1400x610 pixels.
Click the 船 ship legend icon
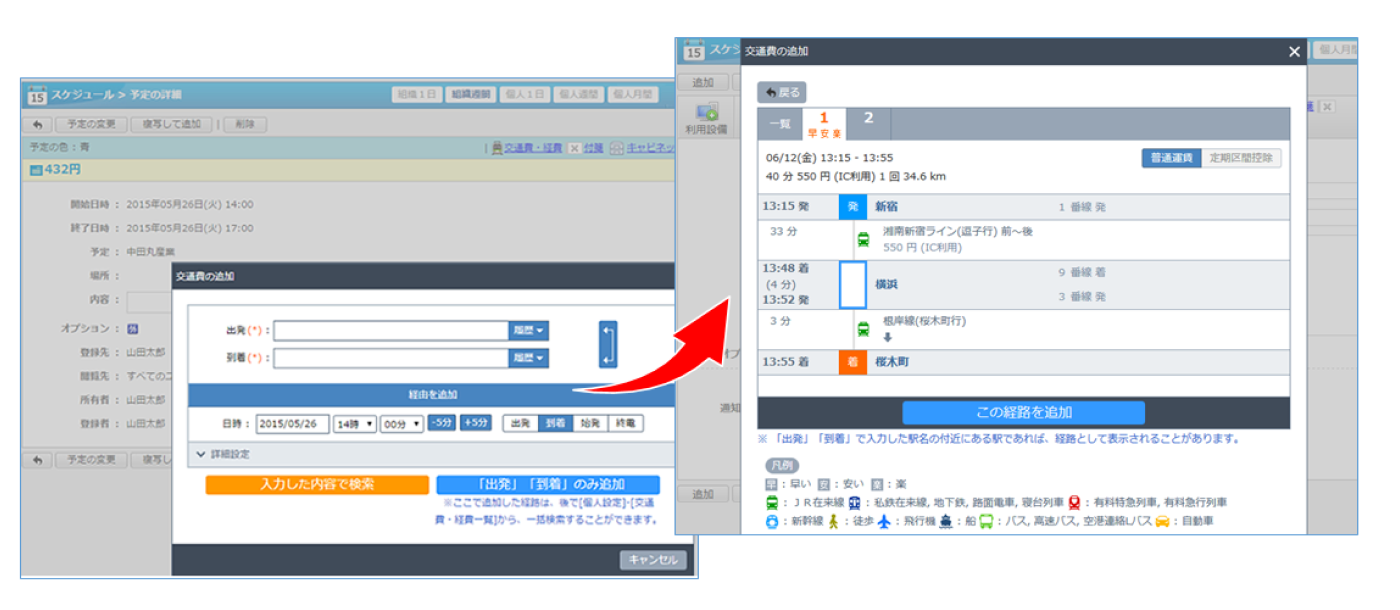pos(945,521)
